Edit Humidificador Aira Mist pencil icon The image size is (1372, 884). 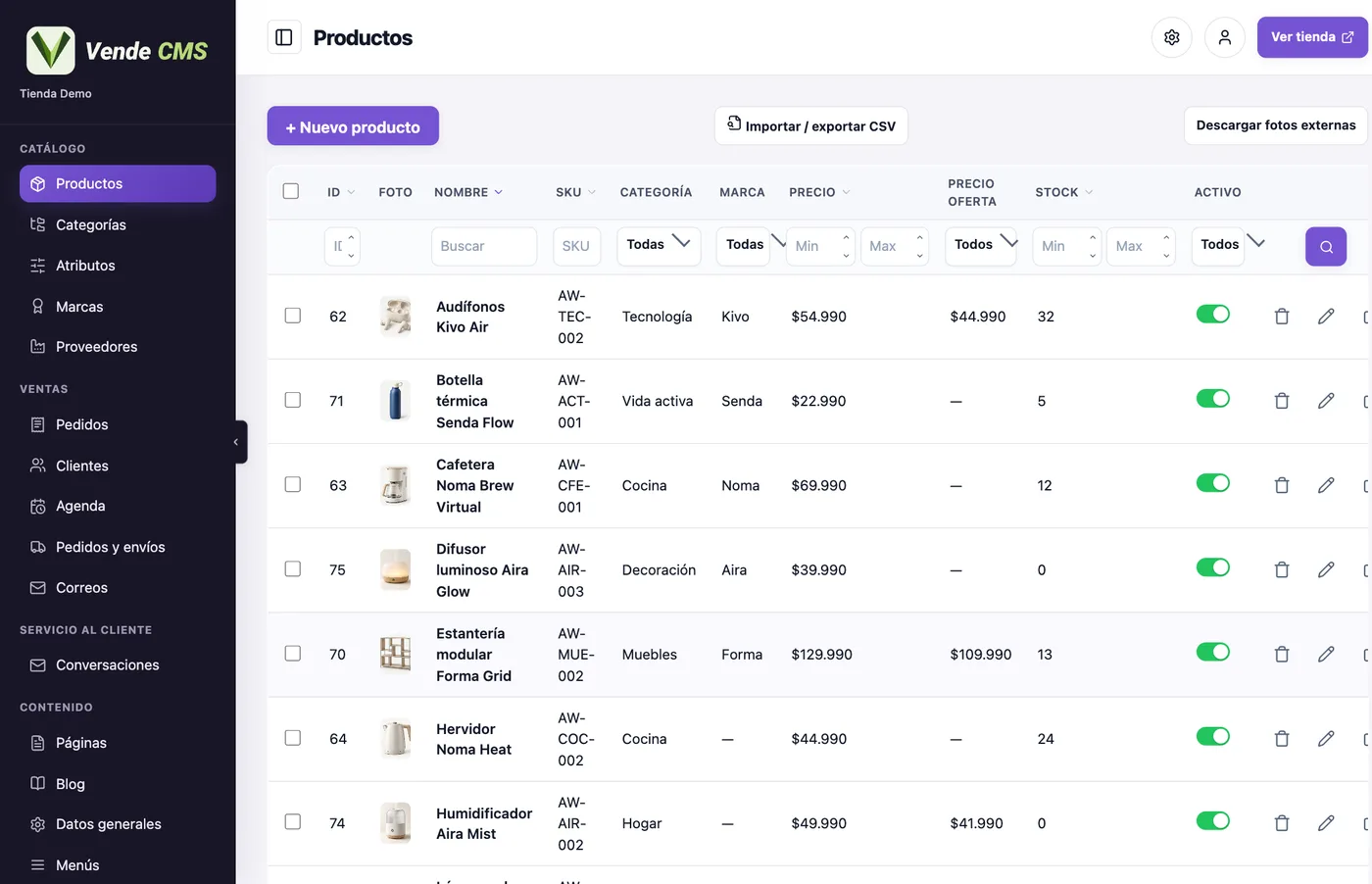tap(1326, 823)
